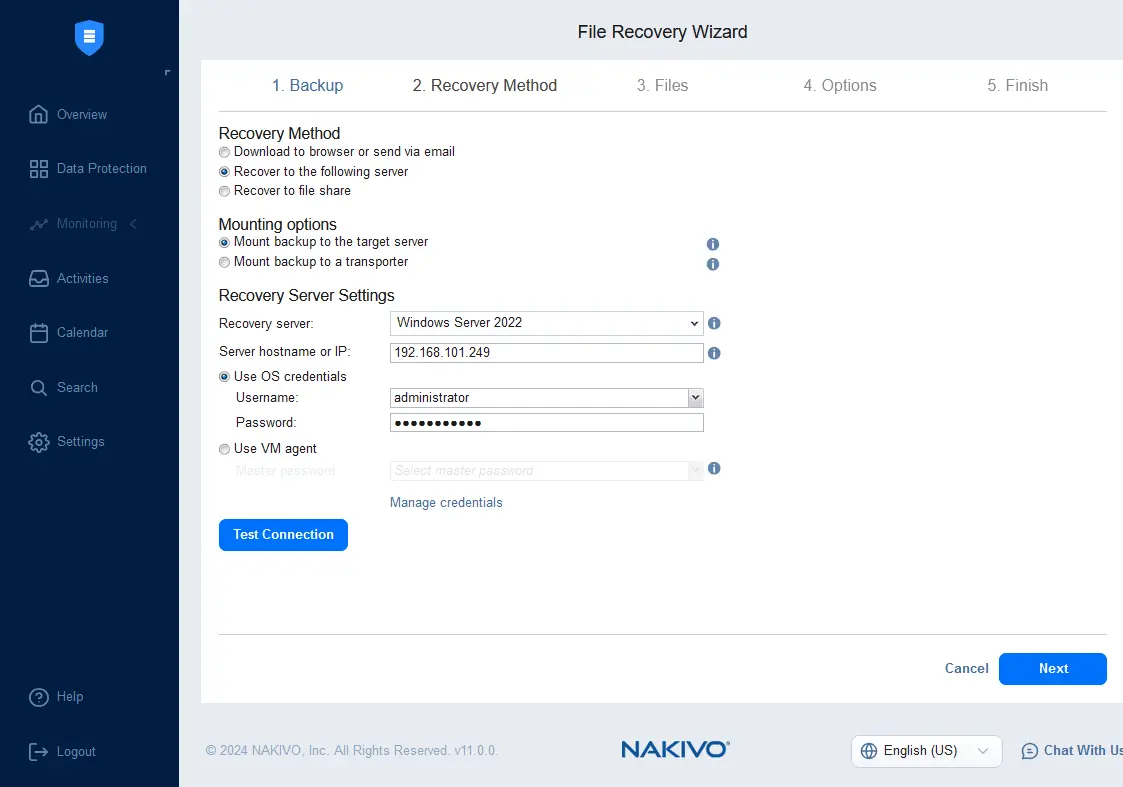Click the Test Connection button
The width and height of the screenshot is (1123, 787).
pos(284,535)
